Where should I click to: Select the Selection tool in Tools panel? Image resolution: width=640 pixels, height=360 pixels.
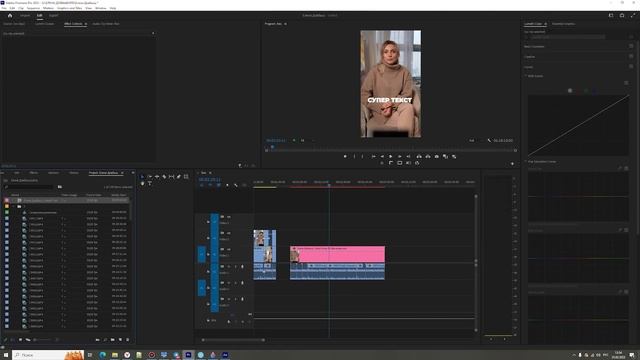142,177
